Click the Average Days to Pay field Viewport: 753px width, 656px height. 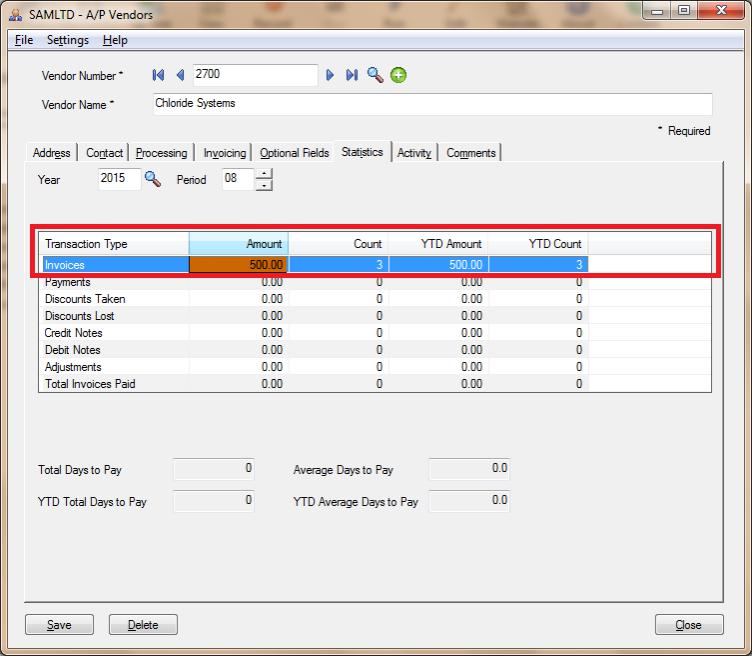click(x=469, y=469)
